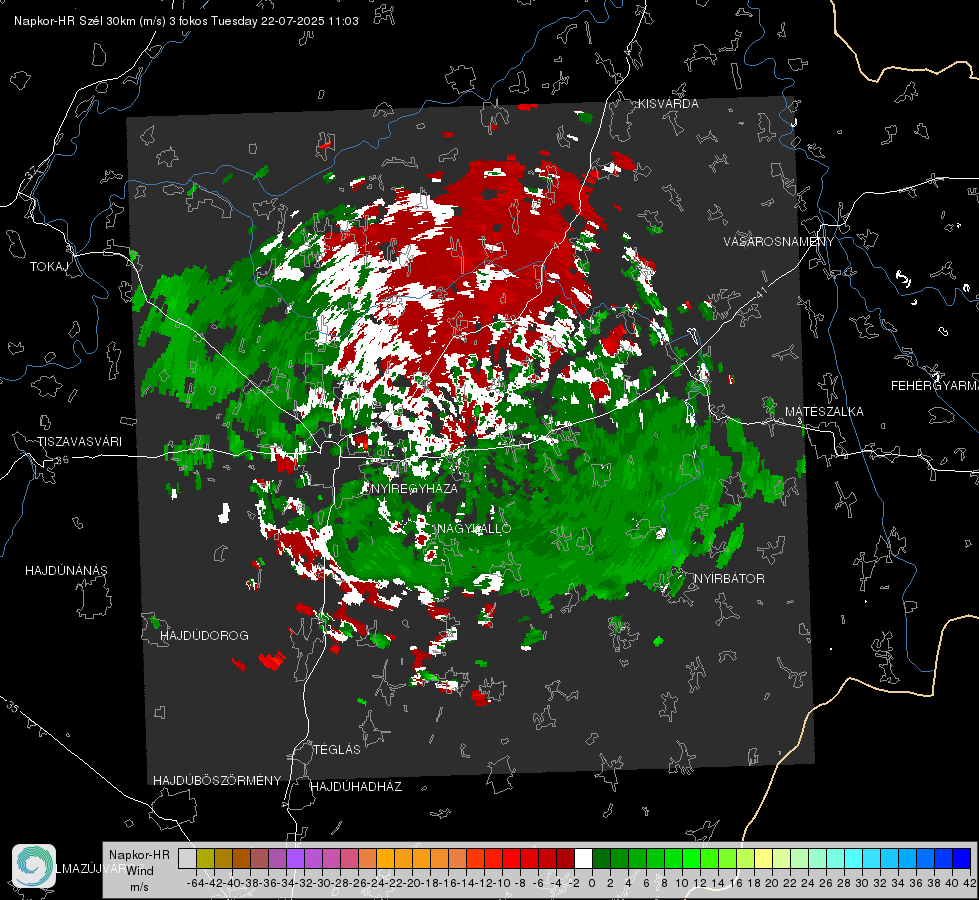Select the white zero-velocity legend swatch
Screen dimensions: 979x900
point(583,858)
